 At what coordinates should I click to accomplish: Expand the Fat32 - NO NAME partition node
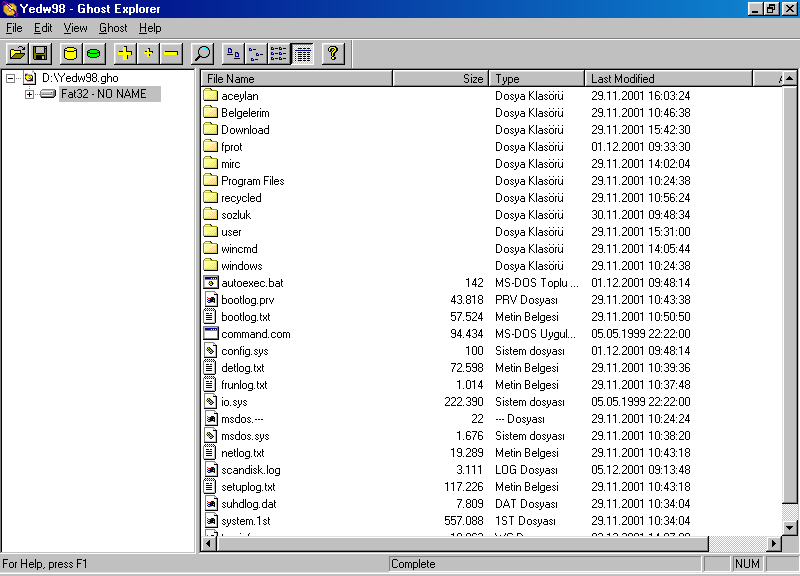[x=30, y=94]
